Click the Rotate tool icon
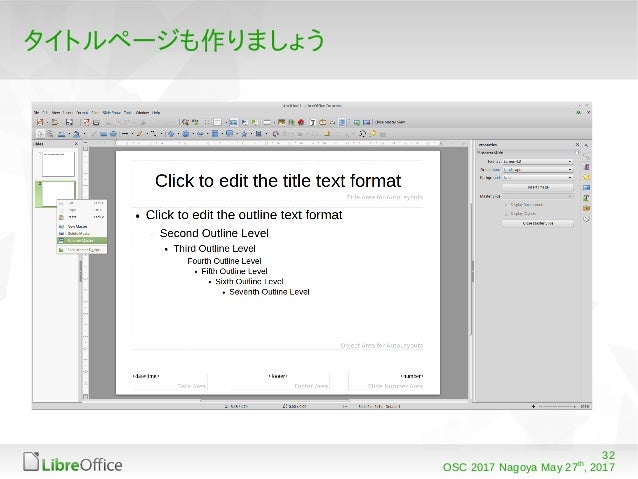Viewport: 638px width, 479px height. pos(276,133)
